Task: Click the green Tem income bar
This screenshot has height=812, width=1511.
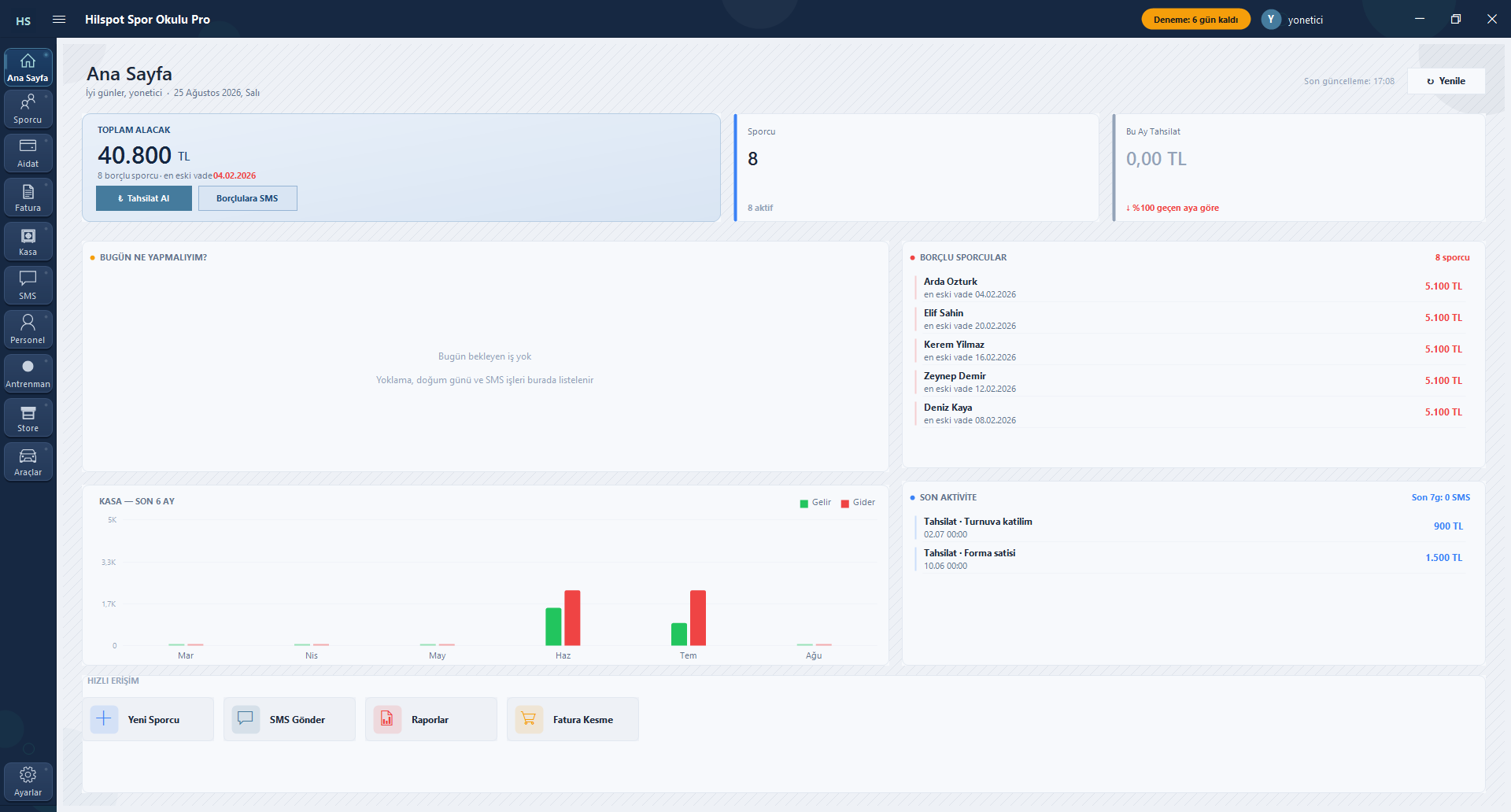Action: 679,634
